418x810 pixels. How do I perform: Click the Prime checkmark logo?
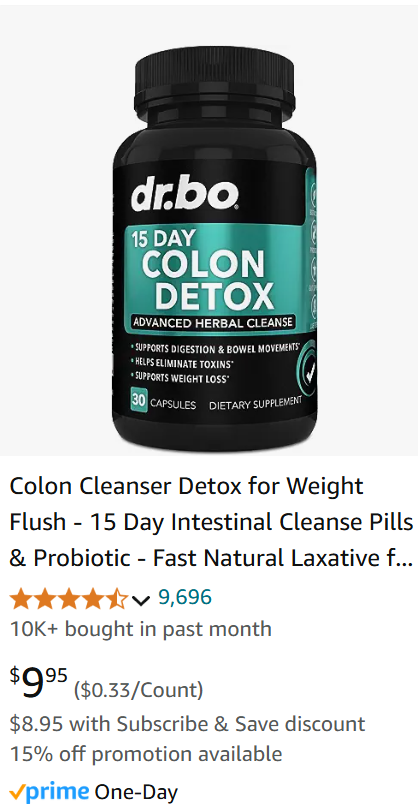point(50,791)
